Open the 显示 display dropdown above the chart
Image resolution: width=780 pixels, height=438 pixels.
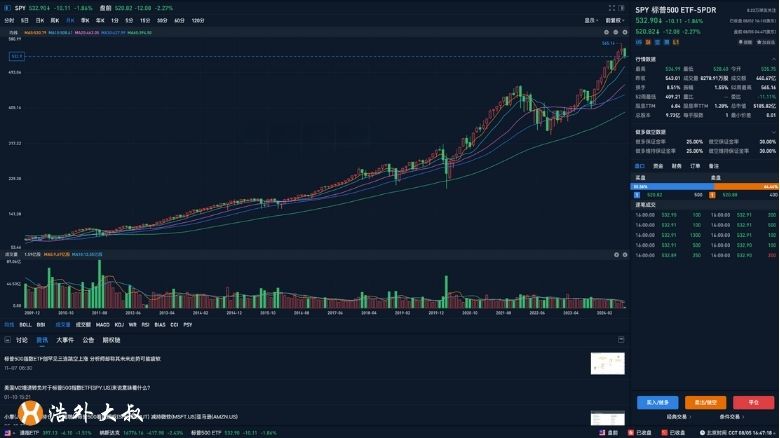(x=591, y=20)
